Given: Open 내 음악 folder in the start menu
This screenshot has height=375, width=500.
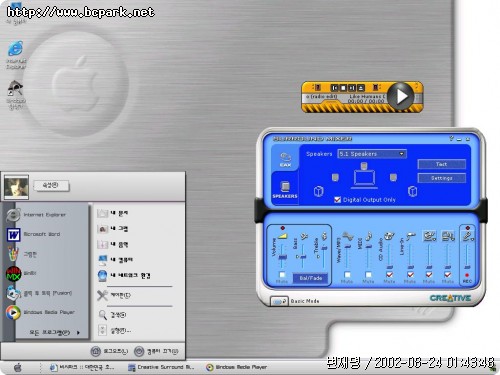Looking at the screenshot, I should click(x=113, y=244).
